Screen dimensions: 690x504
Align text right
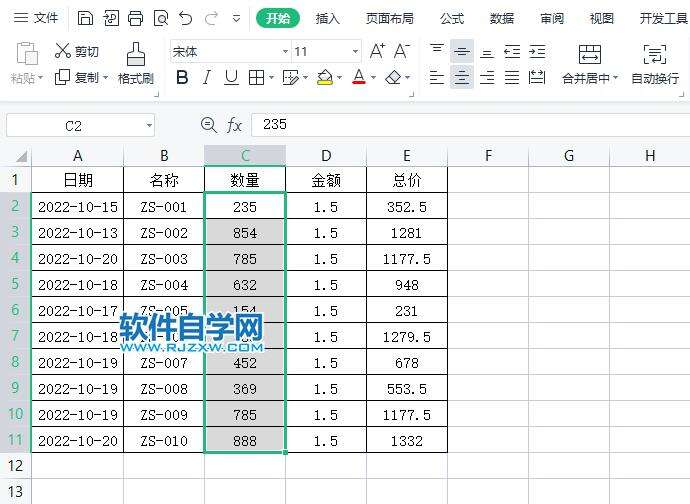pyautogui.click(x=487, y=78)
